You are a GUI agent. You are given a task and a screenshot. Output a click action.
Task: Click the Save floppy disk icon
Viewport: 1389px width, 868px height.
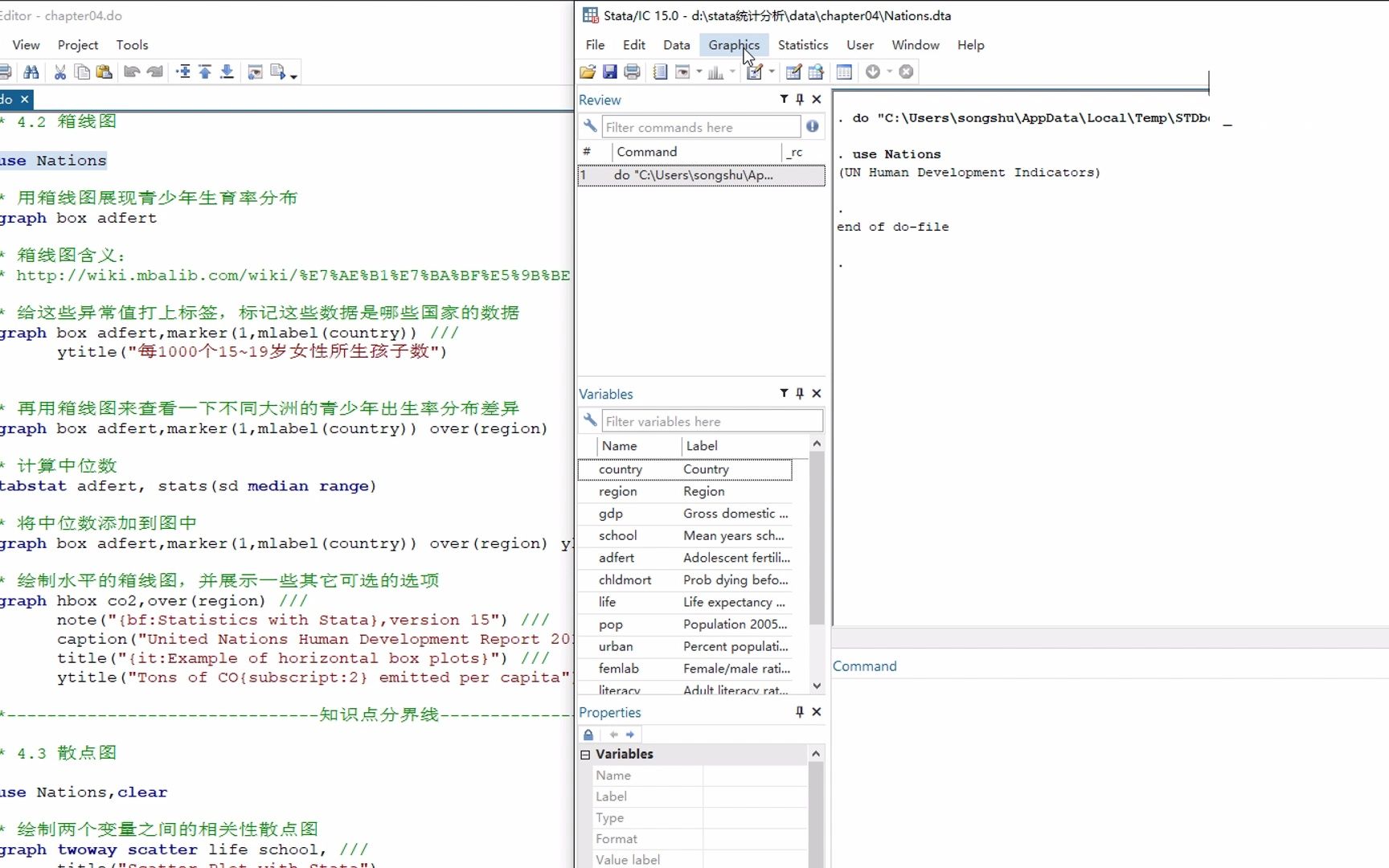[x=610, y=72]
